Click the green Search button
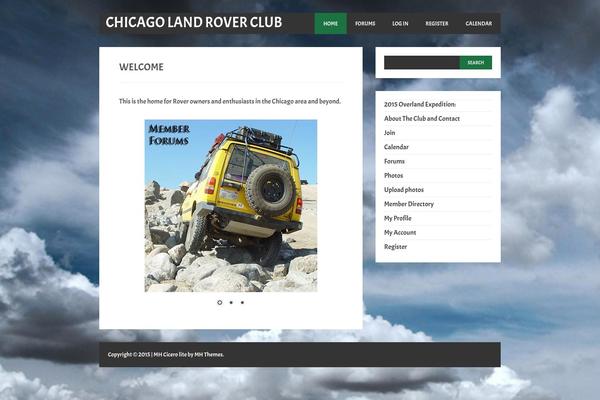600x400 pixels. [476, 62]
